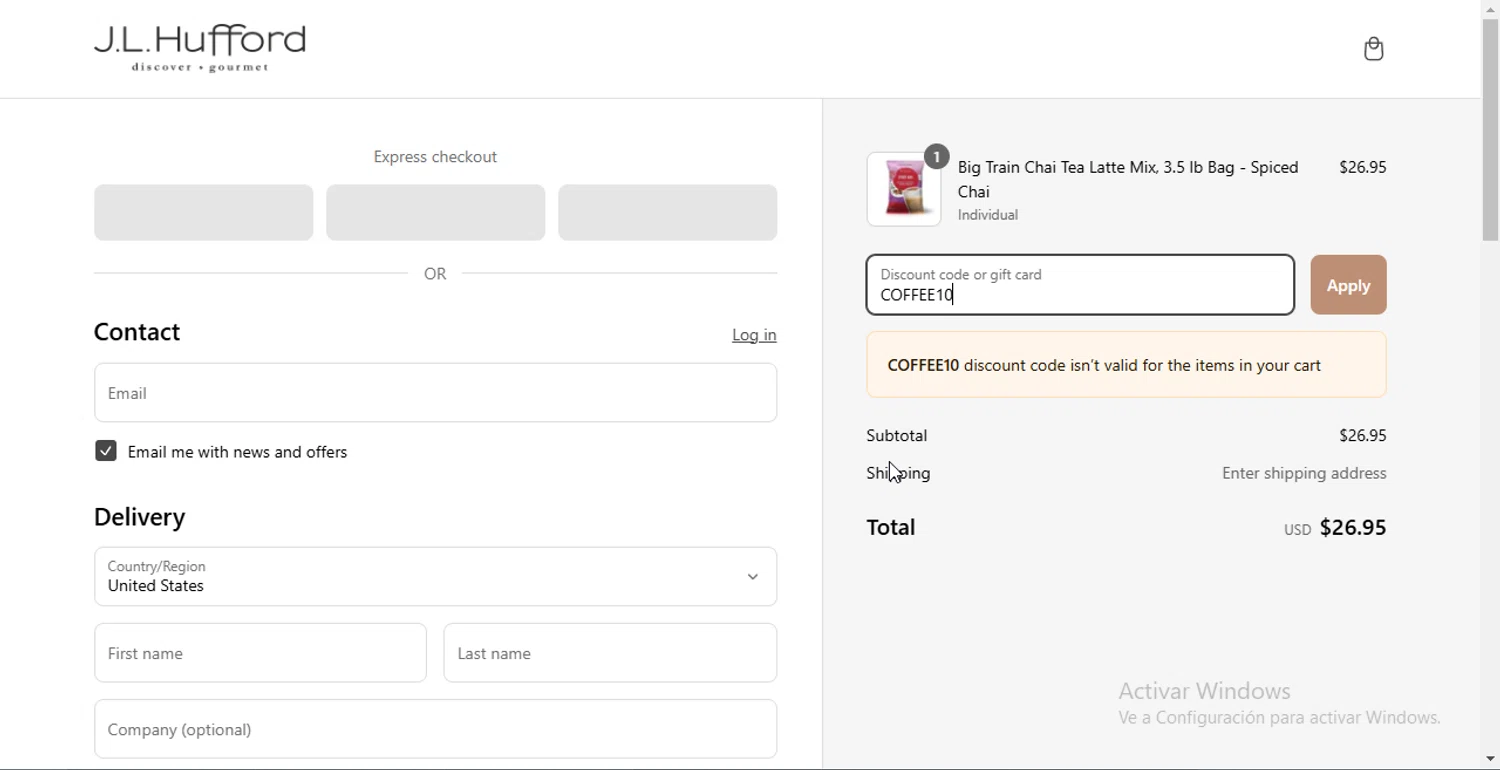Apply the discount code
Screen dimensions: 1500x770
[1349, 285]
